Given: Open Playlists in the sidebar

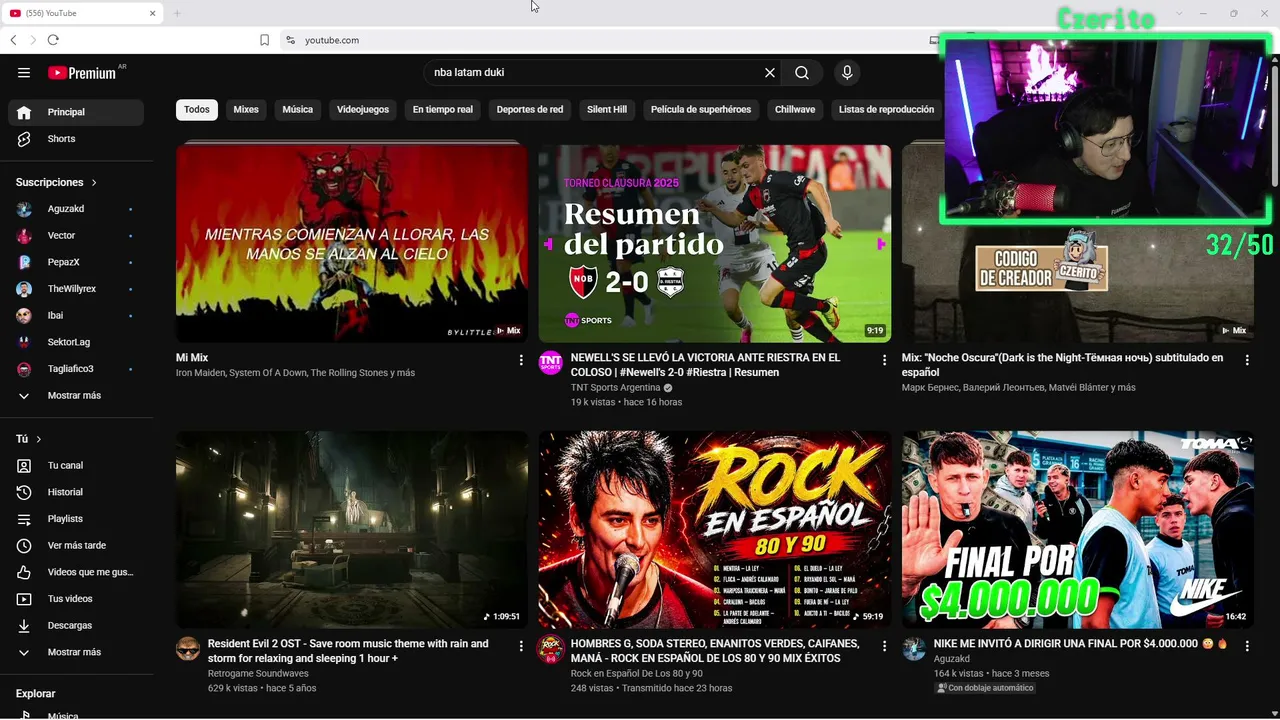Looking at the screenshot, I should click(x=76, y=519).
